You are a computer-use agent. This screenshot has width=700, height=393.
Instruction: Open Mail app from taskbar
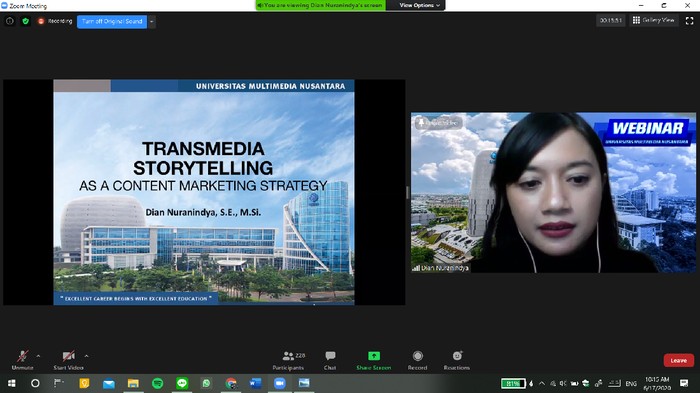[108, 383]
